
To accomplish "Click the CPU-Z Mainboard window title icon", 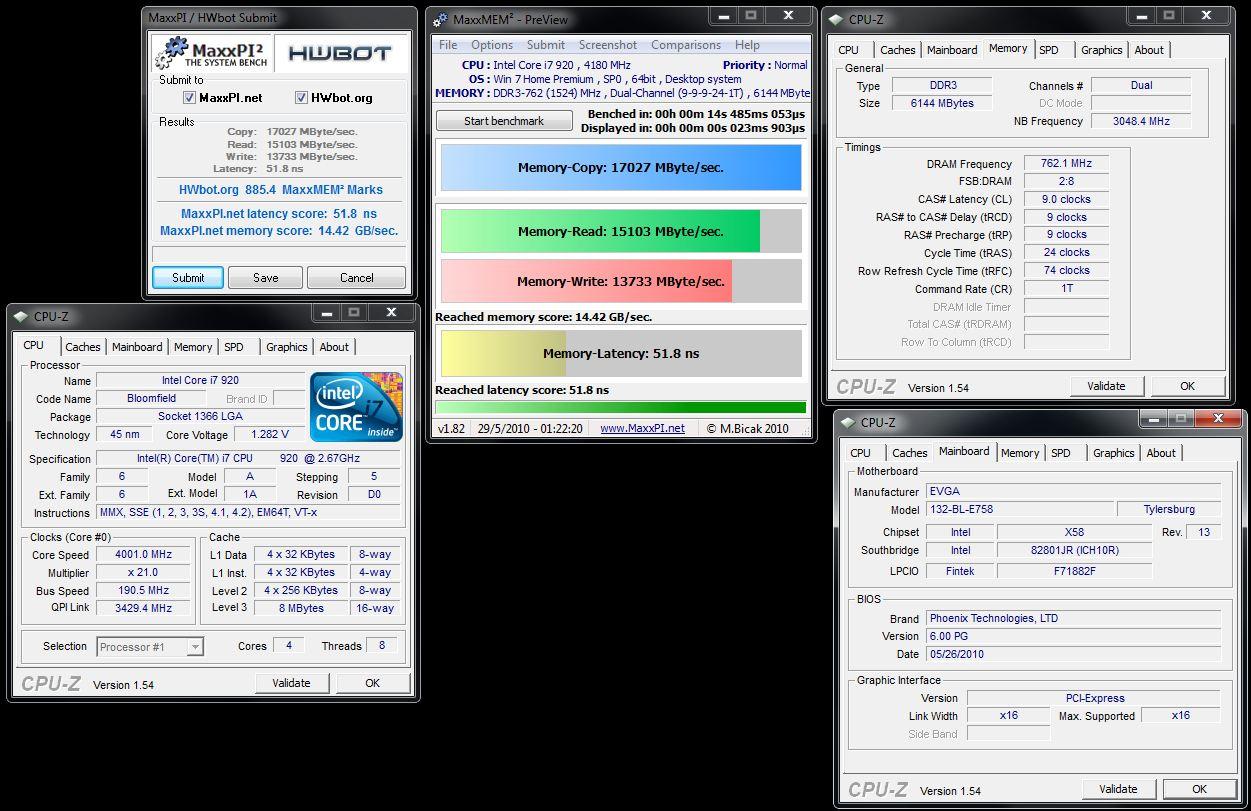I will point(847,422).
